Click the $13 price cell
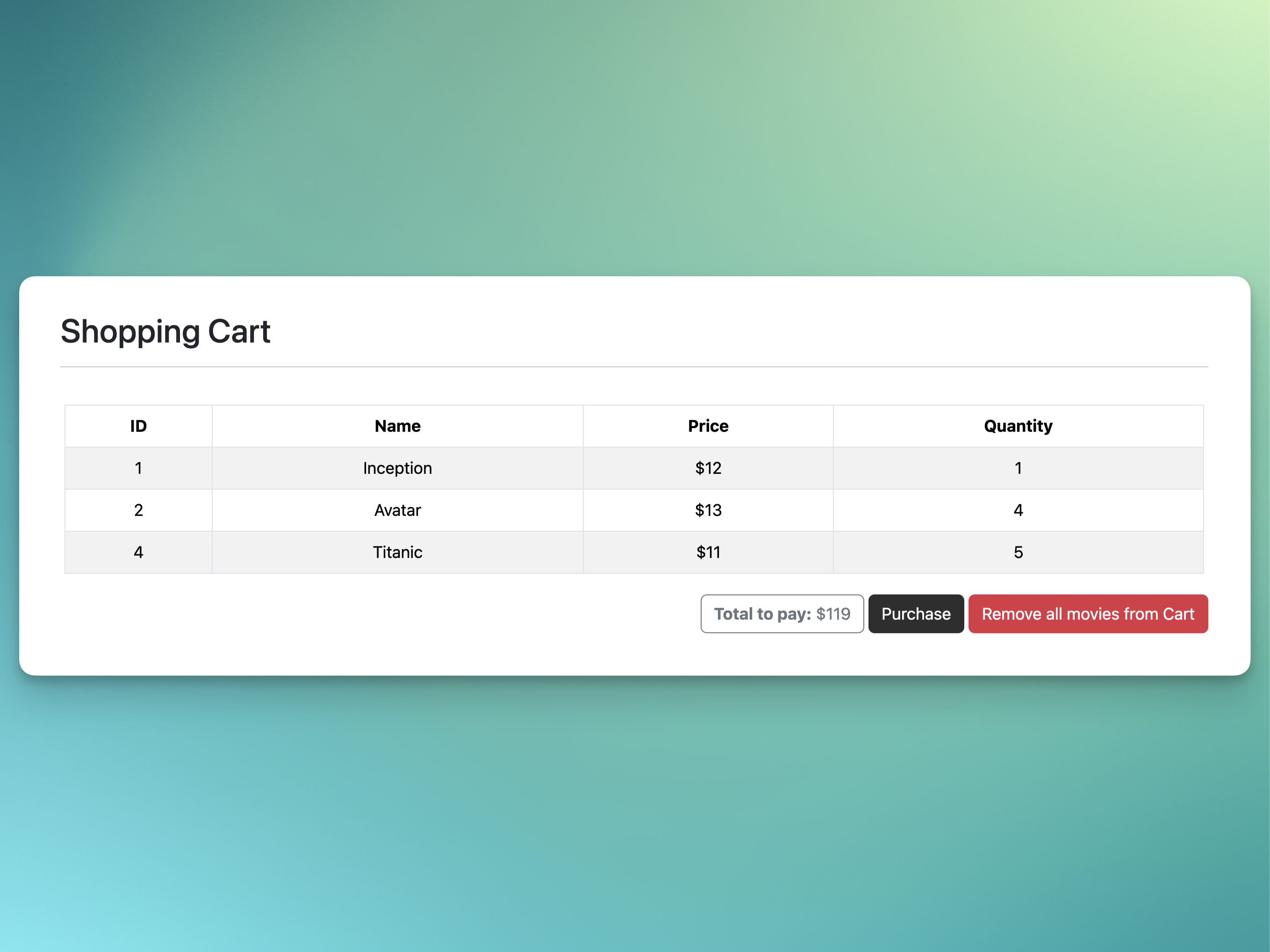Viewport: 1270px width, 952px height. 707,510
